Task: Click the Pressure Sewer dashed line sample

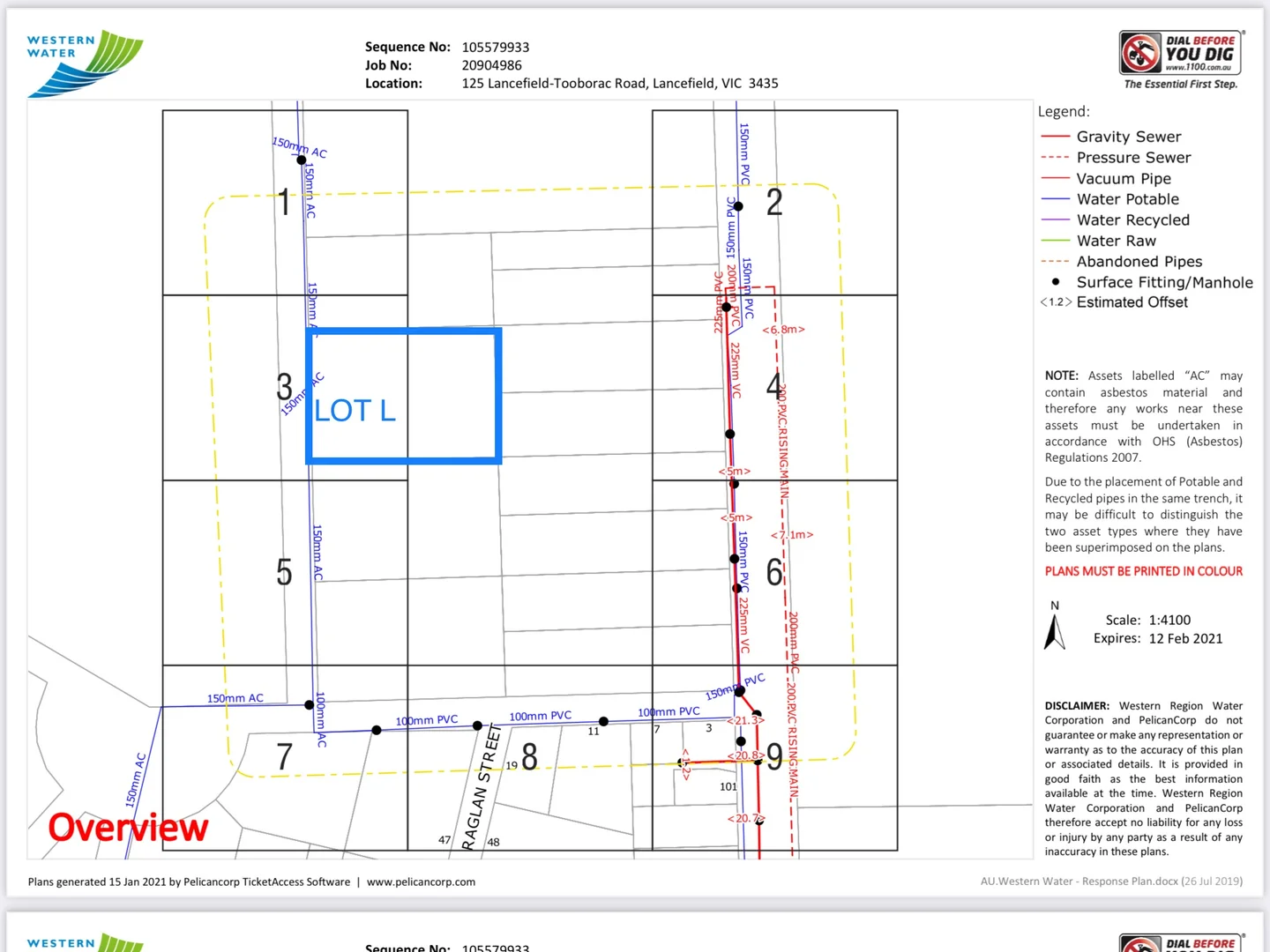Action: 1055,158
